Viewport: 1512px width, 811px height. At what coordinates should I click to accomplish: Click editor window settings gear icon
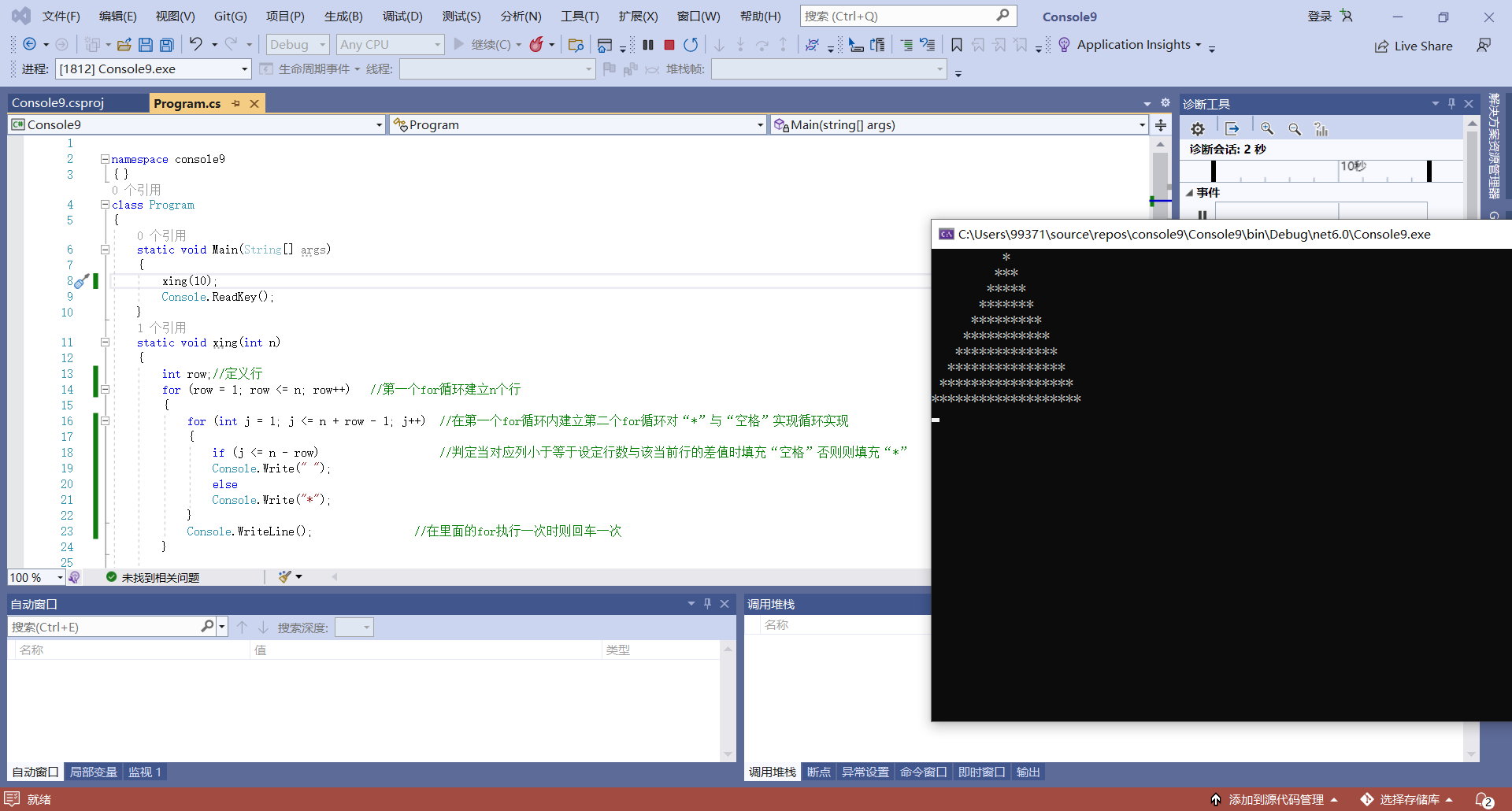click(1165, 103)
